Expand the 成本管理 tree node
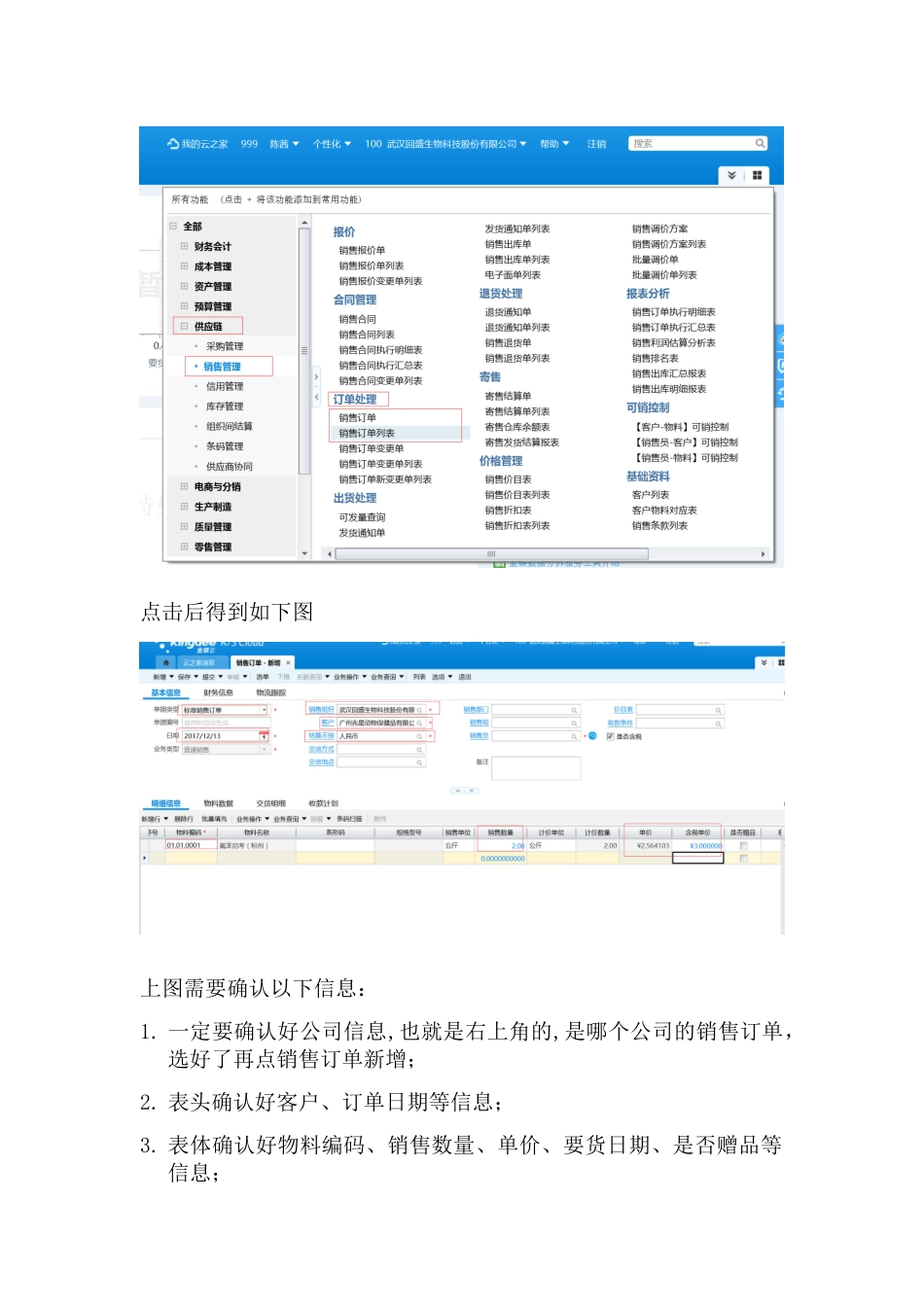This screenshot has height=1307, width=924. click(184, 266)
